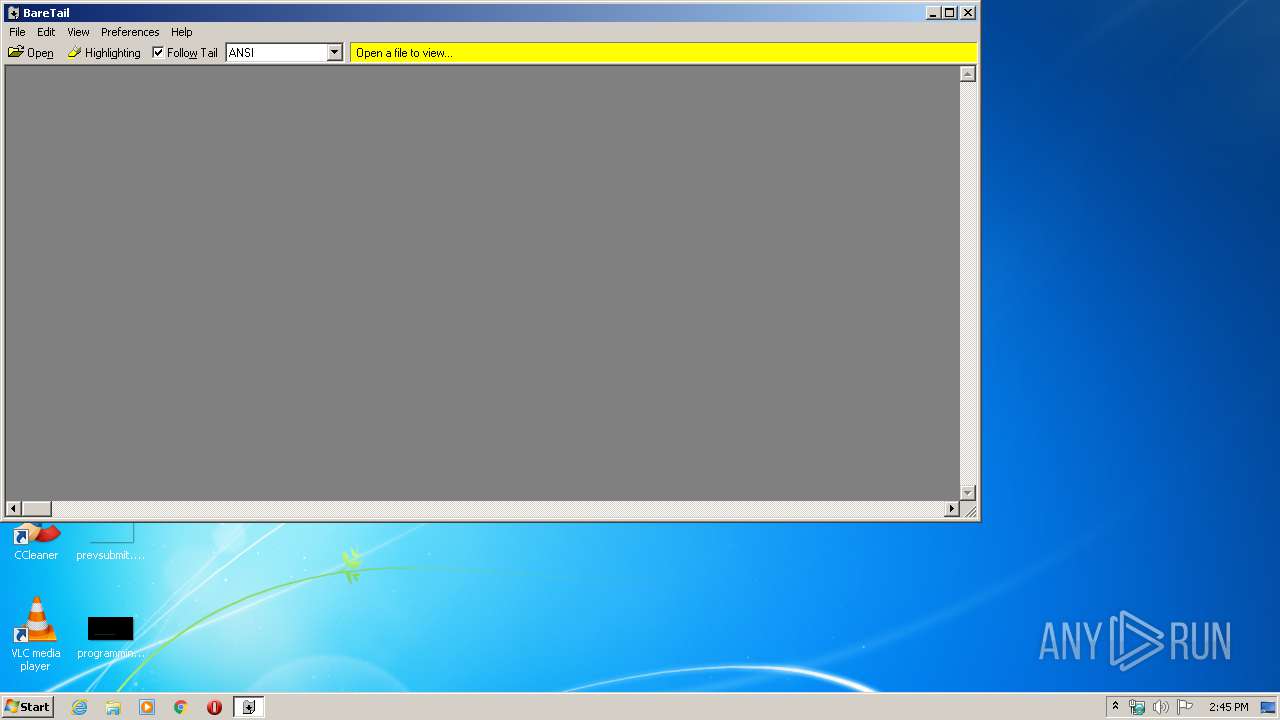Open Windows Explorer from taskbar
Image resolution: width=1280 pixels, height=720 pixels.
point(113,707)
